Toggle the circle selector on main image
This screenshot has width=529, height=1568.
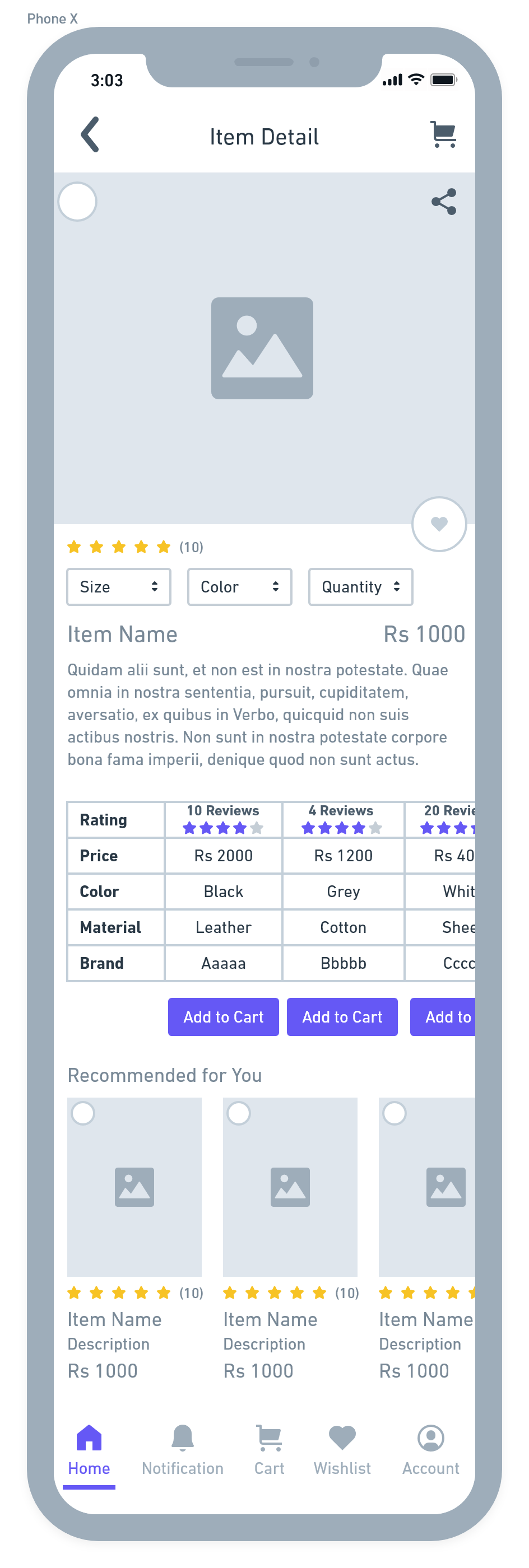pyautogui.click(x=77, y=202)
